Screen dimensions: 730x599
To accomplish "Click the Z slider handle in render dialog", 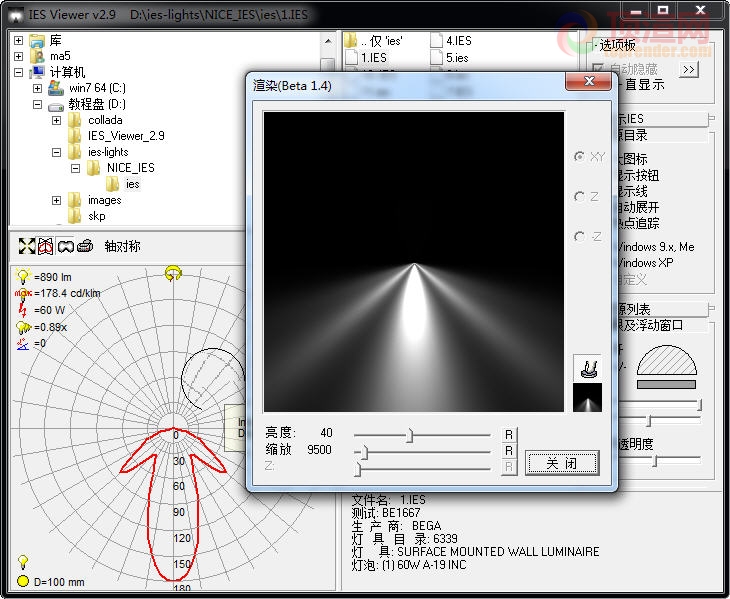I will (357, 468).
